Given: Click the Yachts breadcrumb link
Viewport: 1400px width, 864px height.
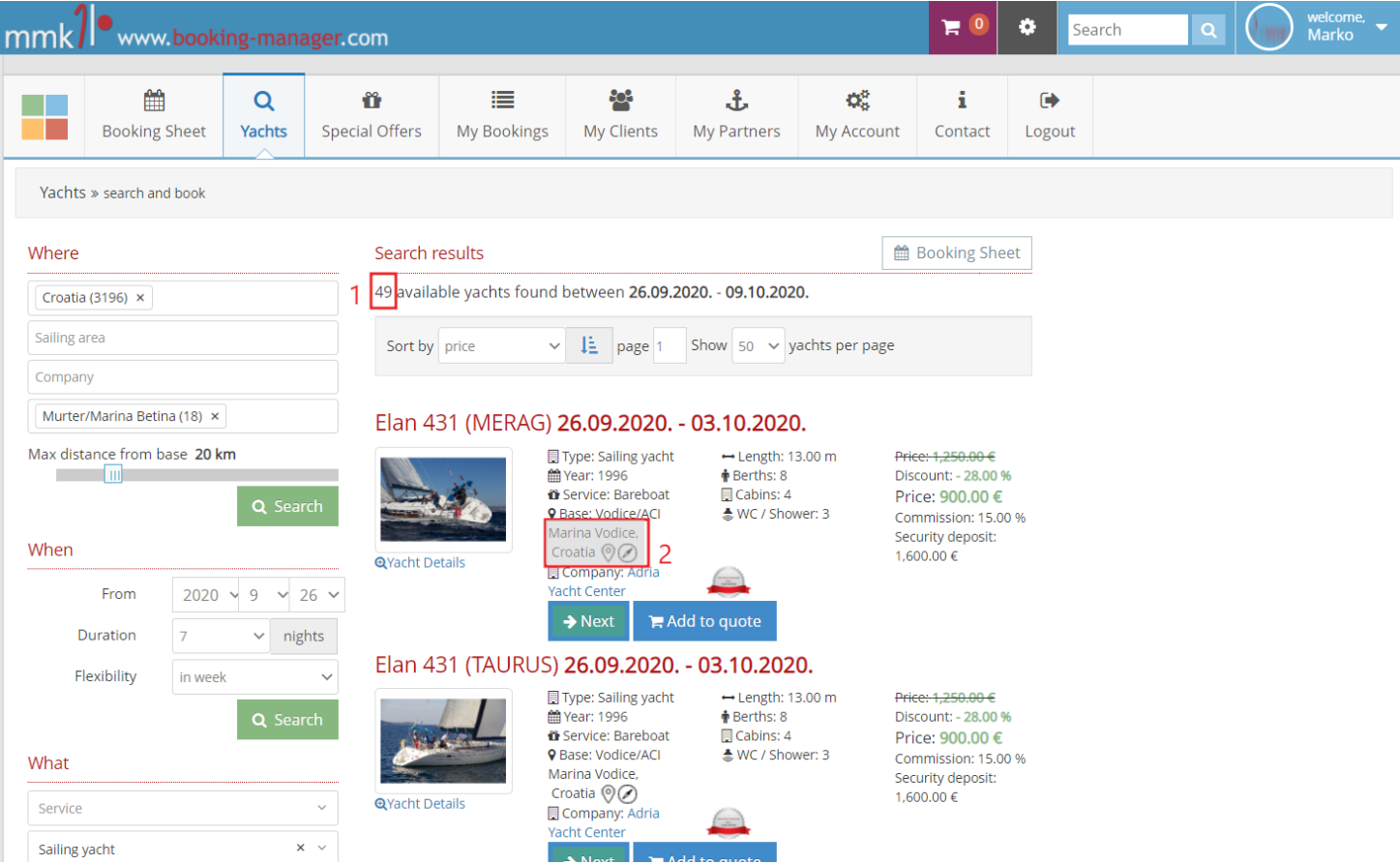Looking at the screenshot, I should coord(63,193).
